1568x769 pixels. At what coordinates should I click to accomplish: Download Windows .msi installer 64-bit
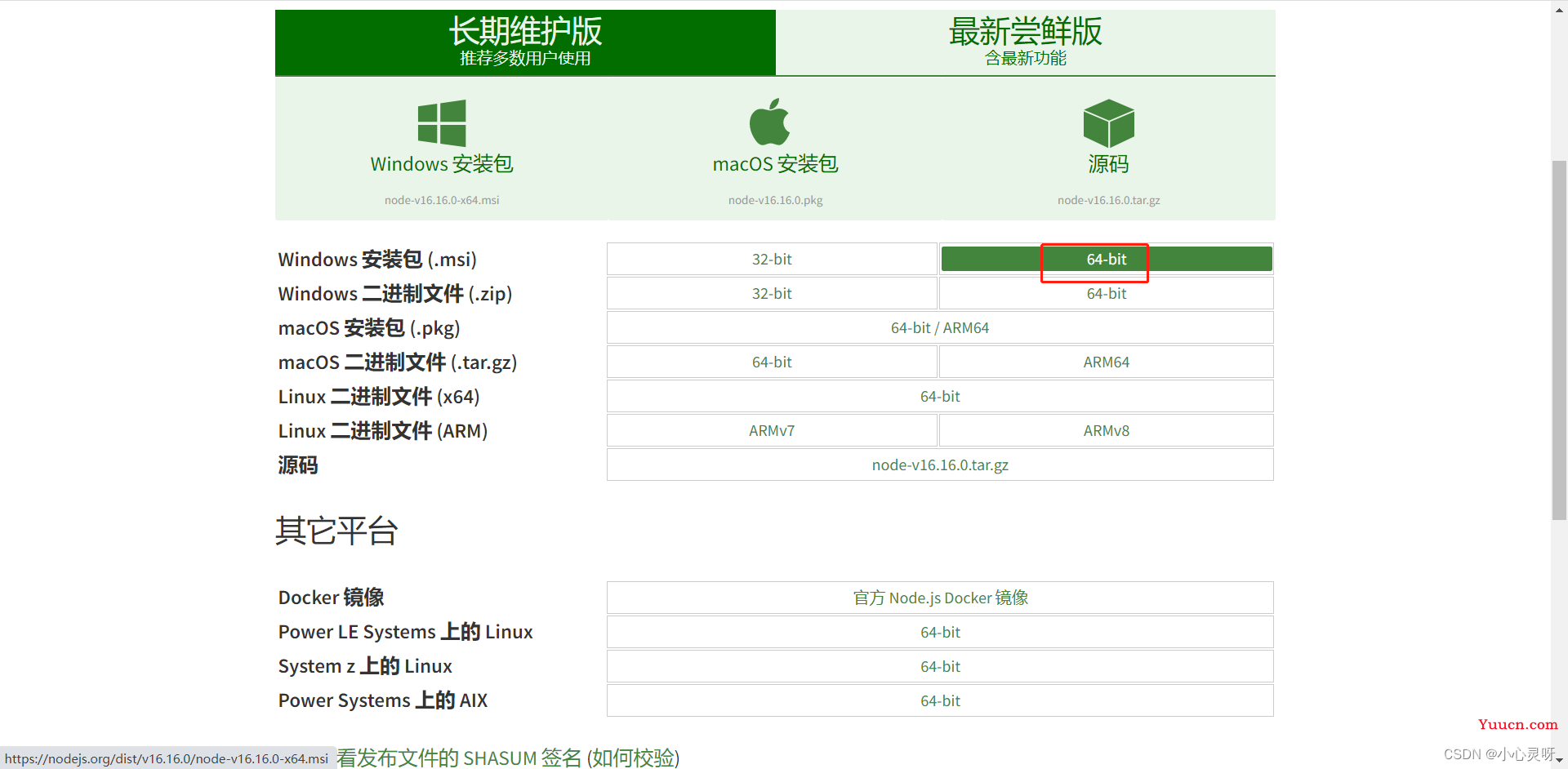pos(1107,259)
